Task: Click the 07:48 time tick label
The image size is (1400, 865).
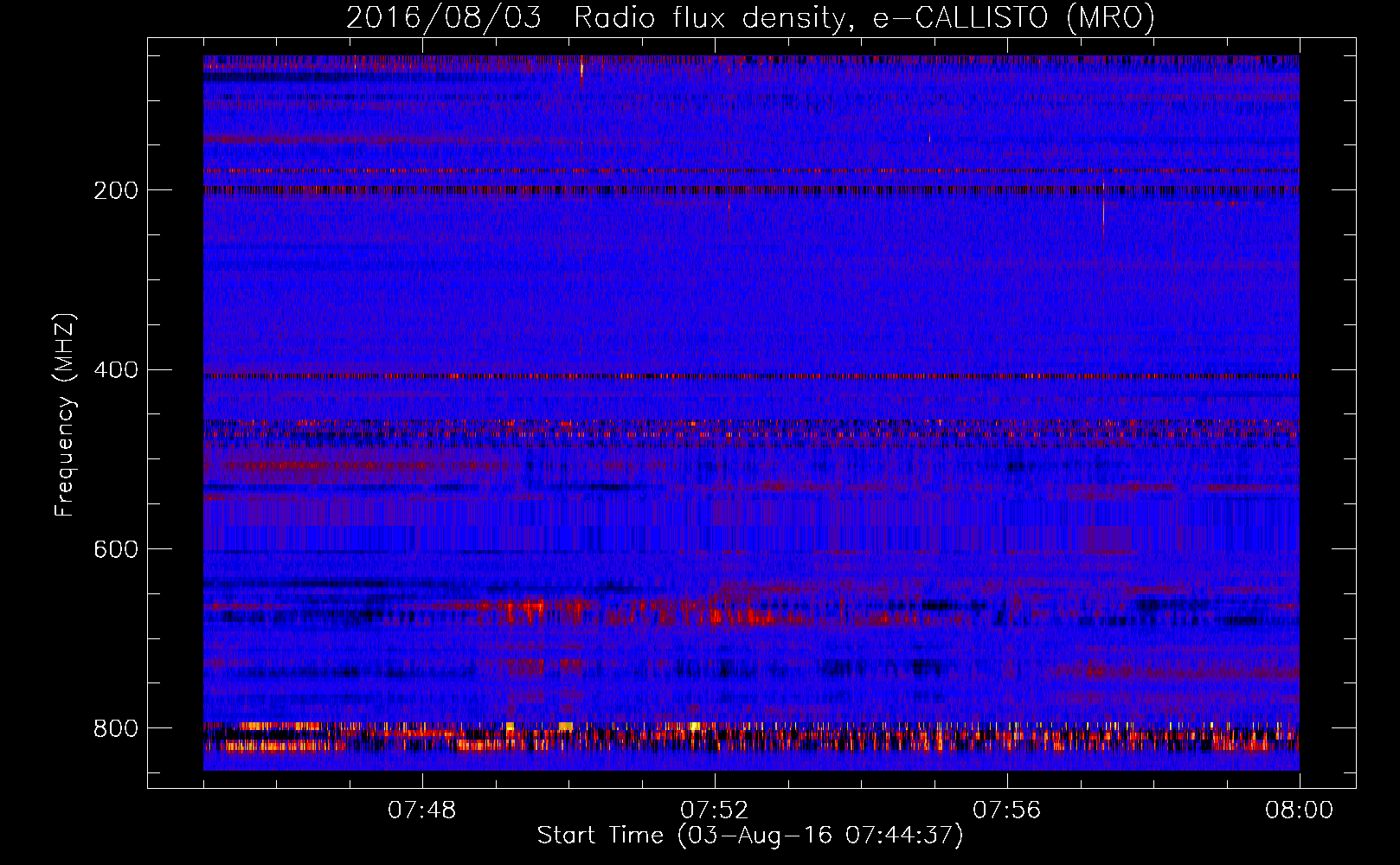Action: [x=421, y=811]
